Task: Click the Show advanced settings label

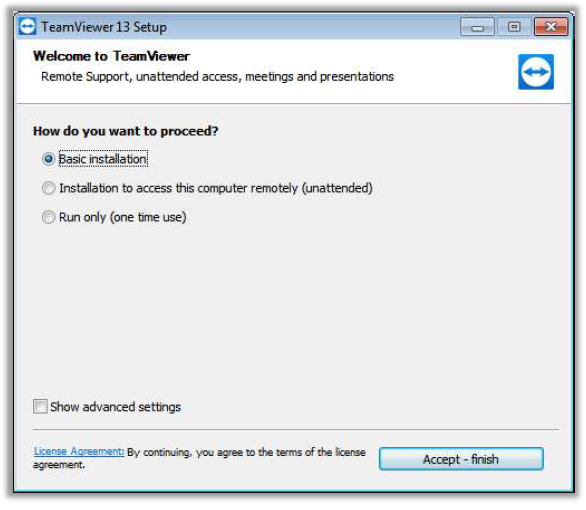Action: coord(115,407)
